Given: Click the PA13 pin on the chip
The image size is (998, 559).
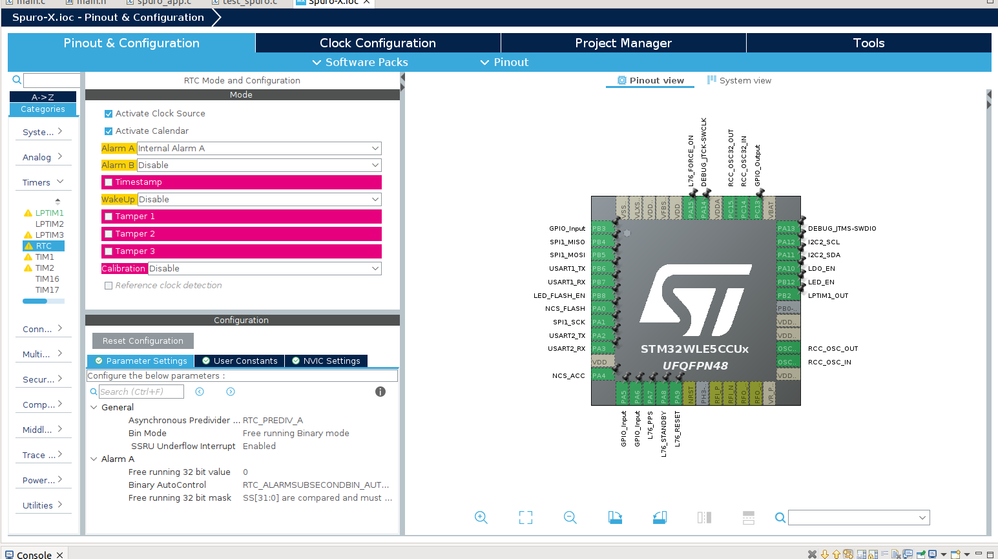Looking at the screenshot, I should pyautogui.click(x=787, y=229).
